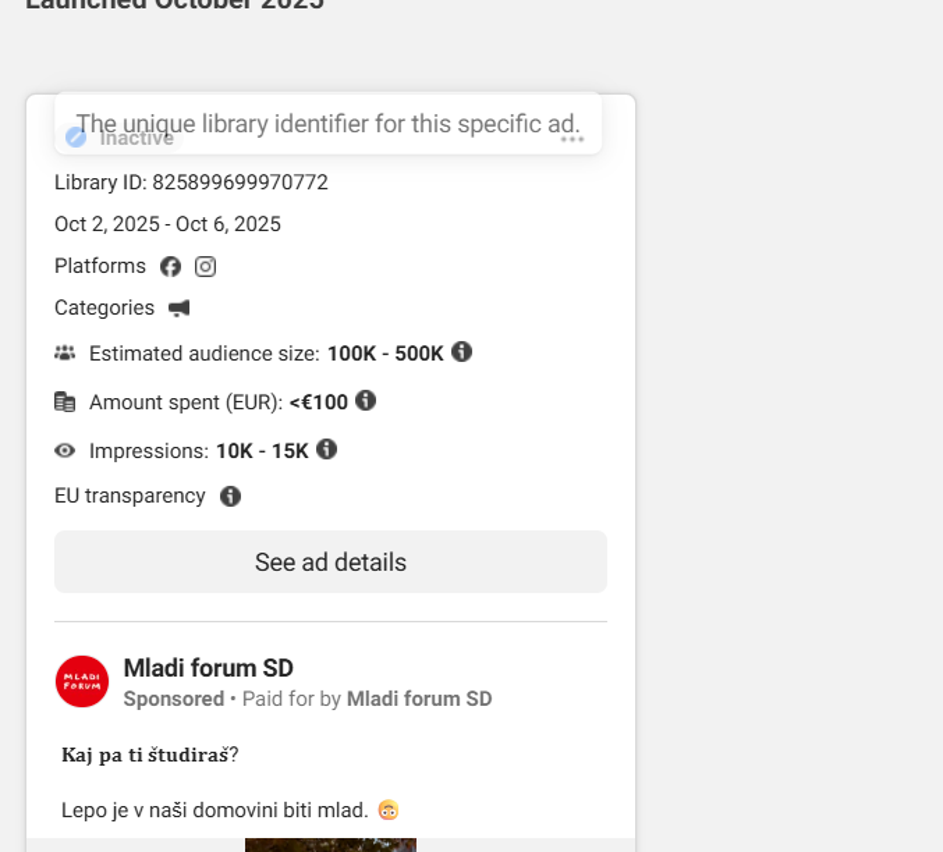This screenshot has width=943, height=852.
Task: Click the ad date range Oct 2 - Oct 6
Action: [x=168, y=224]
